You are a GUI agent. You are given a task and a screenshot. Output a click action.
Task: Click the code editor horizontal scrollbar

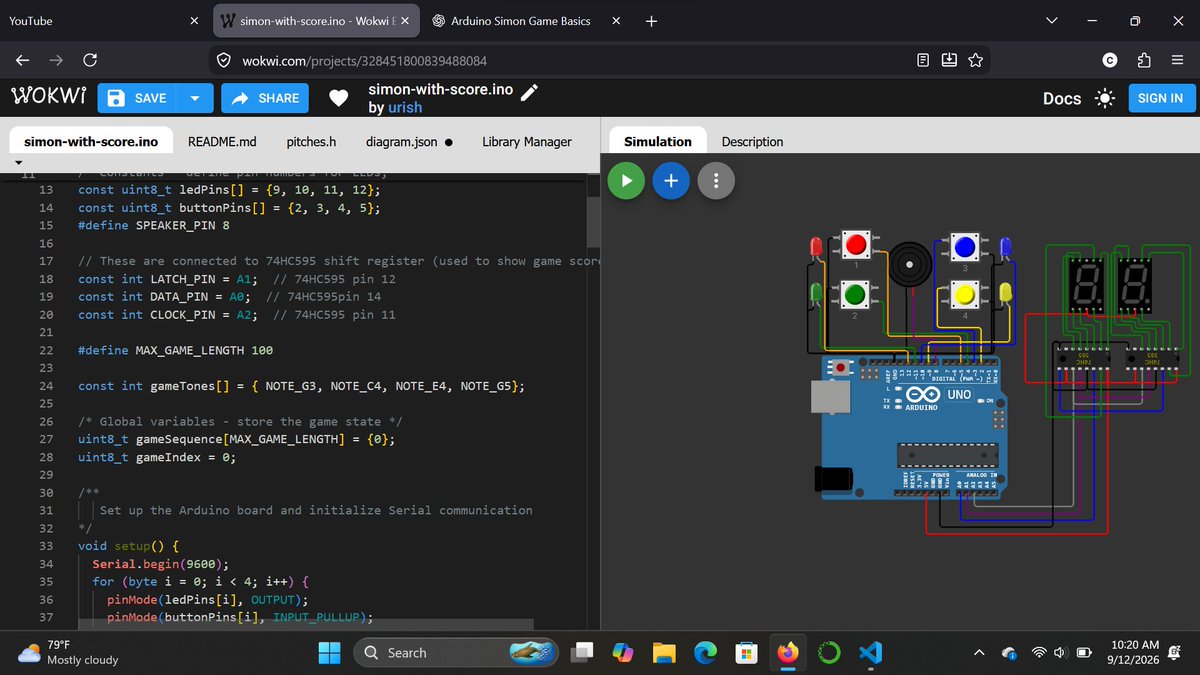click(x=306, y=625)
